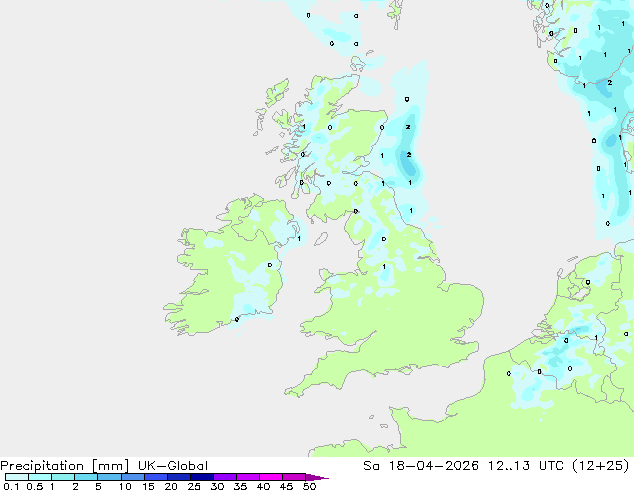Viewport: 634px width, 490px height.
Task: Click the 0 marker on Ireland's south coast
Action: pos(237,319)
